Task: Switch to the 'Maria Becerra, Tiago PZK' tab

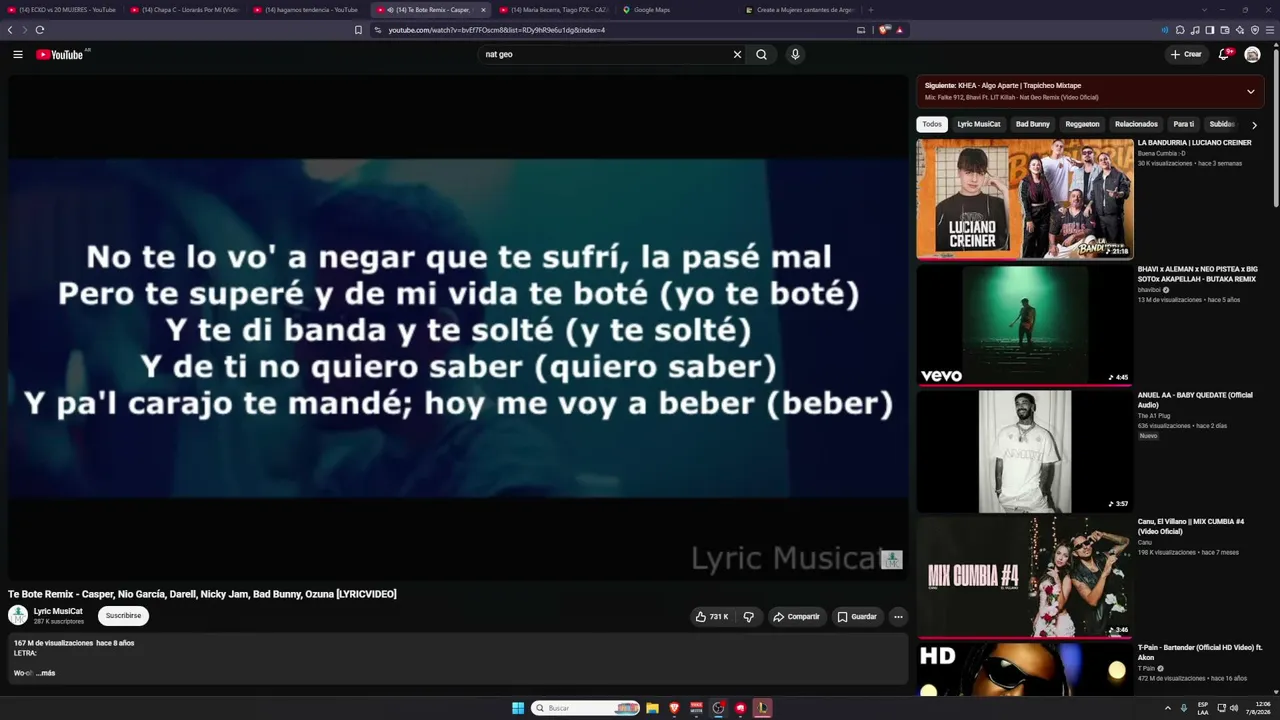Action: pyautogui.click(x=554, y=10)
